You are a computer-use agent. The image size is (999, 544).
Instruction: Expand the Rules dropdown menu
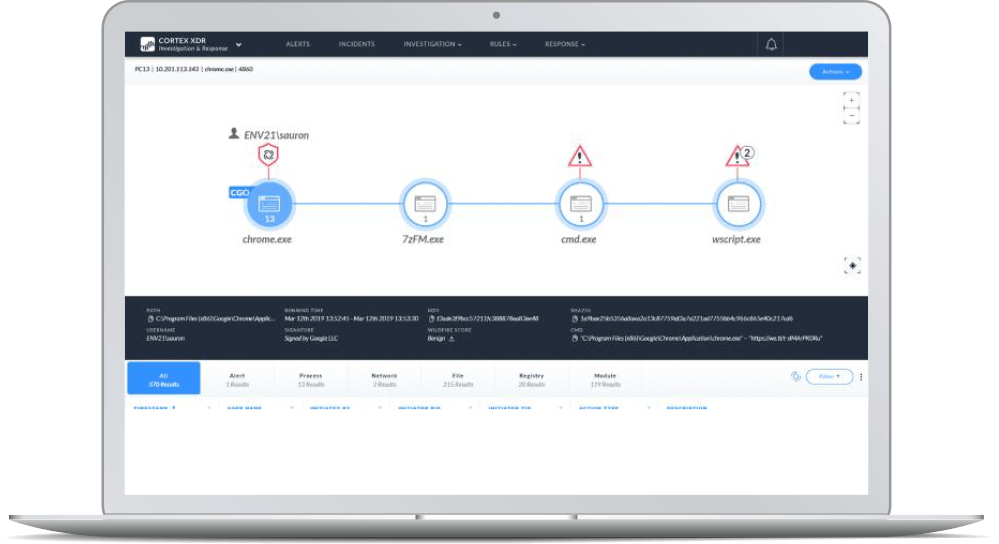(x=503, y=44)
